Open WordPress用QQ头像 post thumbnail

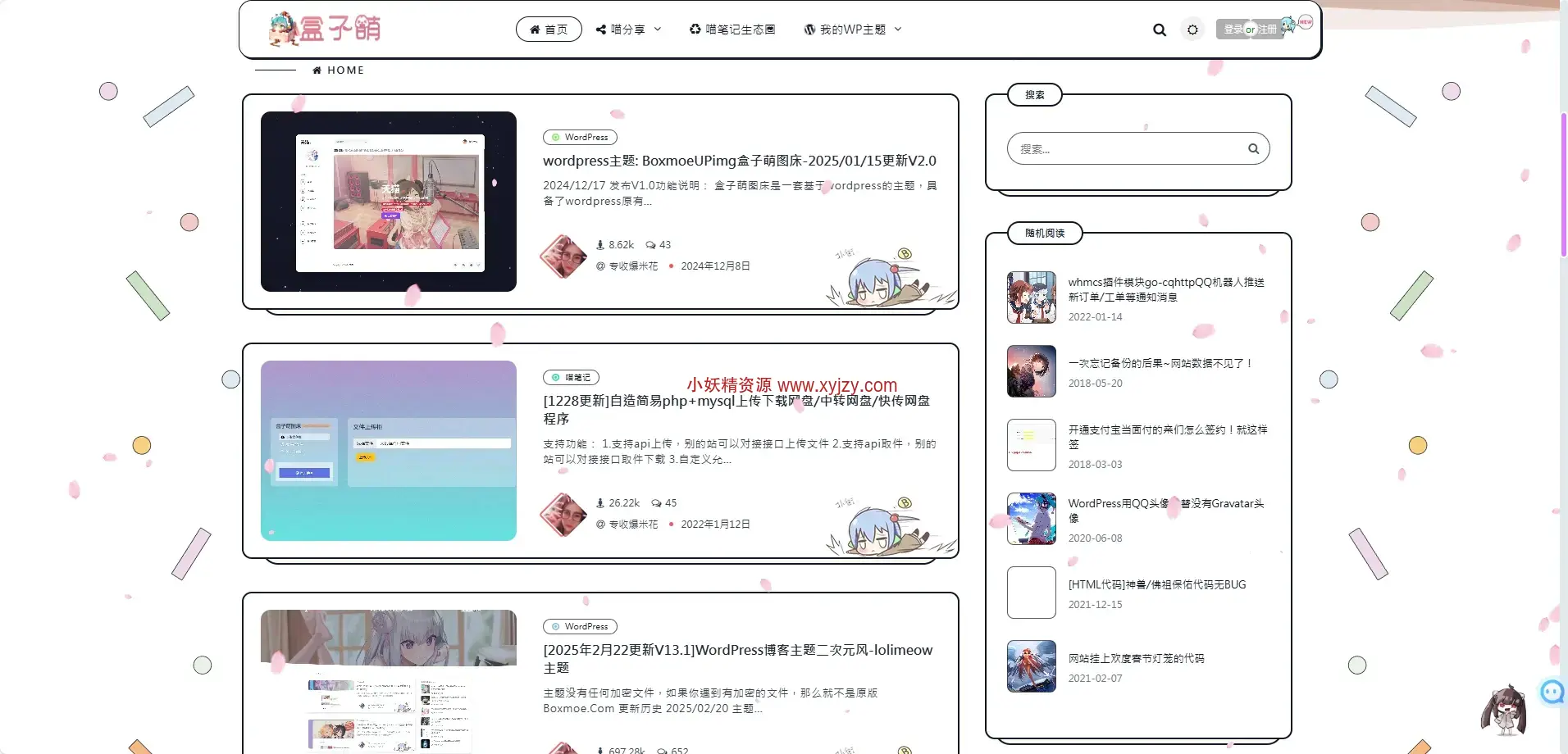pos(1032,519)
